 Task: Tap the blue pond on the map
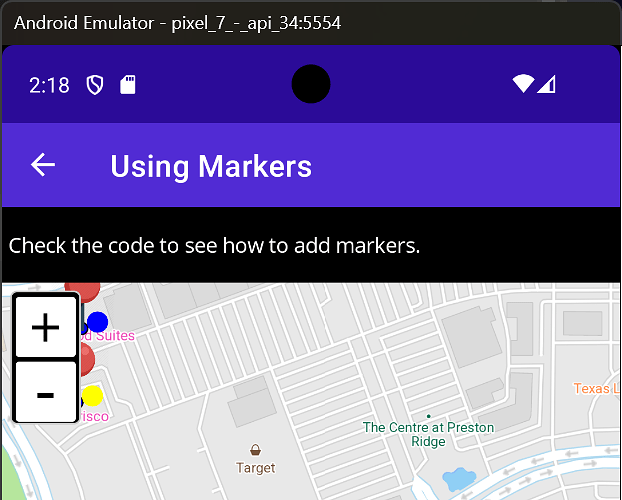[x=458, y=479]
